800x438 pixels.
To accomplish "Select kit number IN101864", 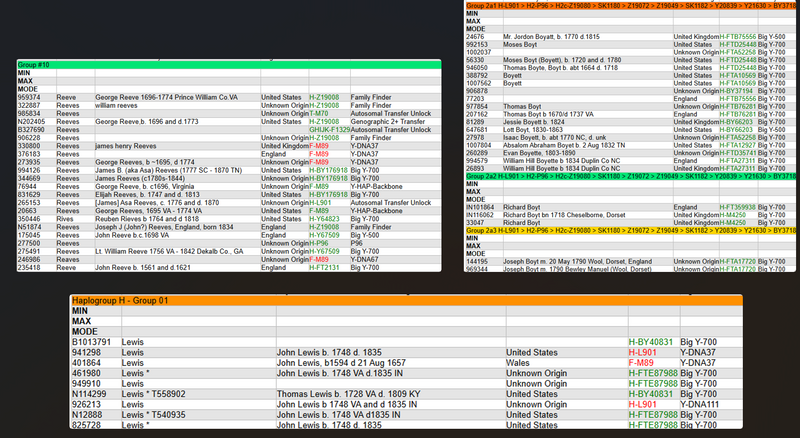I will (x=480, y=207).
